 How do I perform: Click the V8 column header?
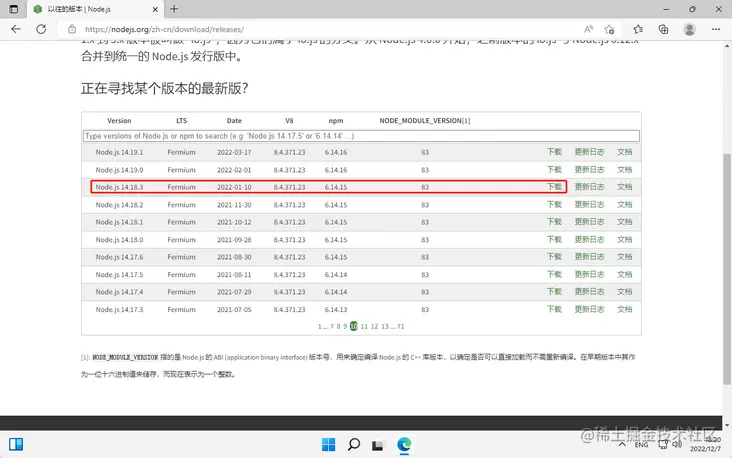tap(289, 120)
